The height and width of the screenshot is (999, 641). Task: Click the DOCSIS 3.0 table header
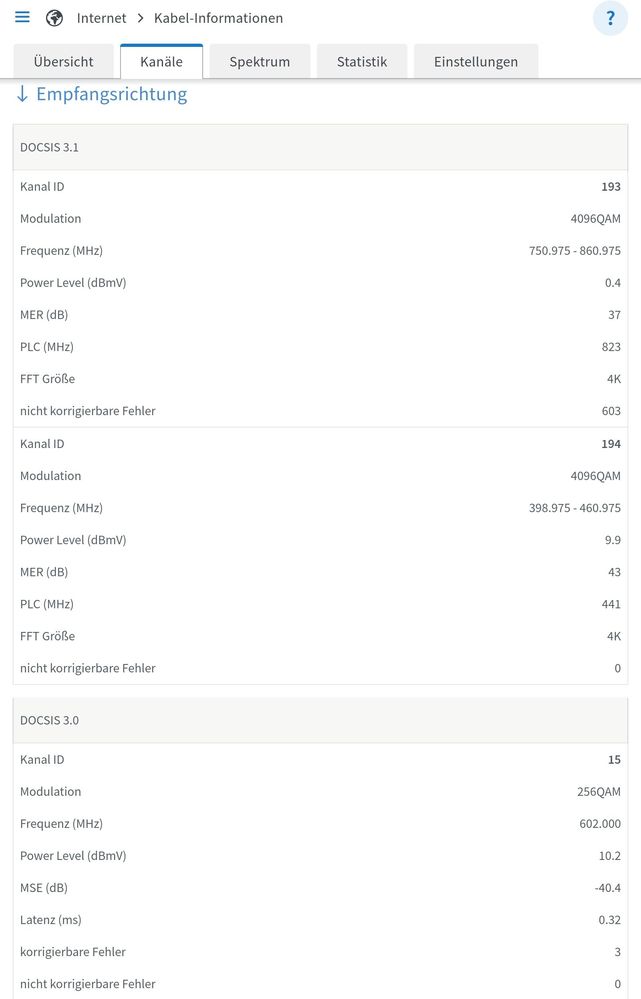(x=50, y=720)
